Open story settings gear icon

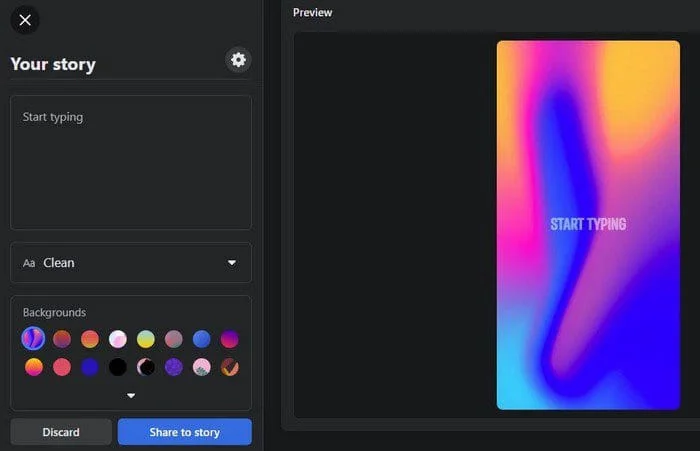238,60
